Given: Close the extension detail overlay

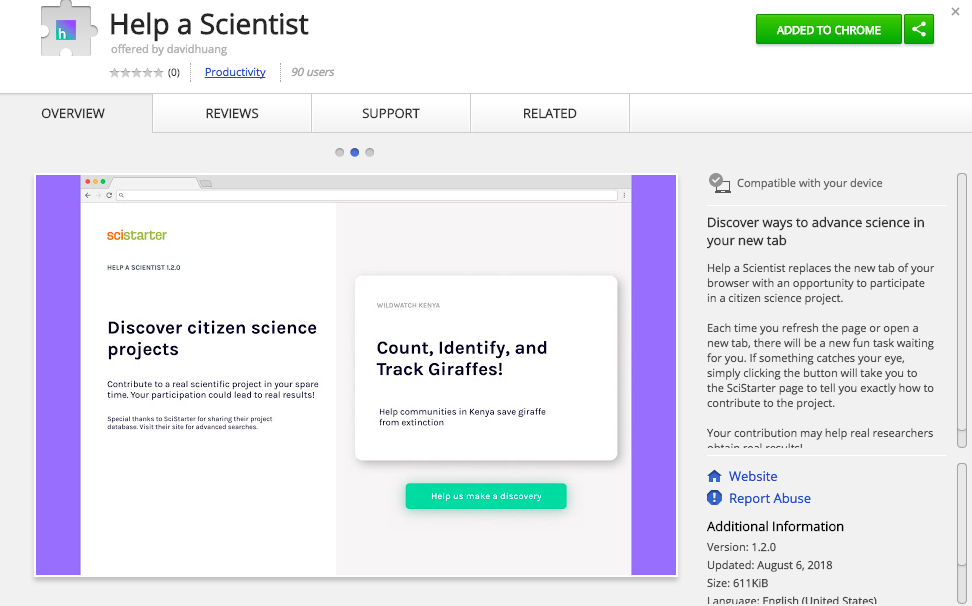Looking at the screenshot, I should click(x=955, y=12).
